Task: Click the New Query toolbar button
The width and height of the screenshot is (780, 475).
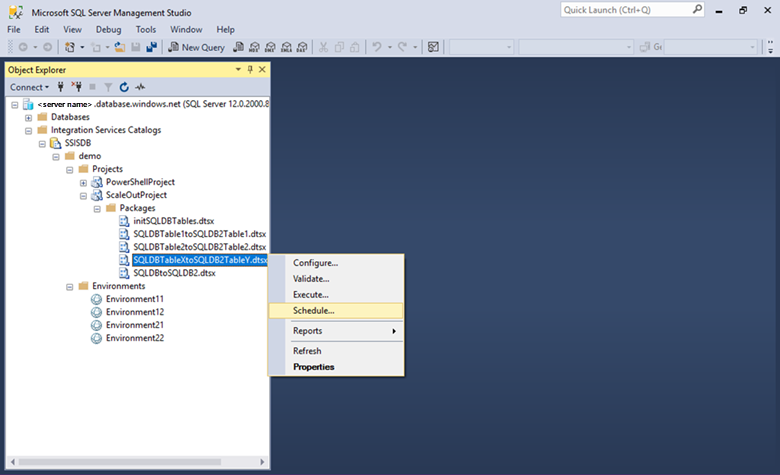Action: tap(196, 47)
